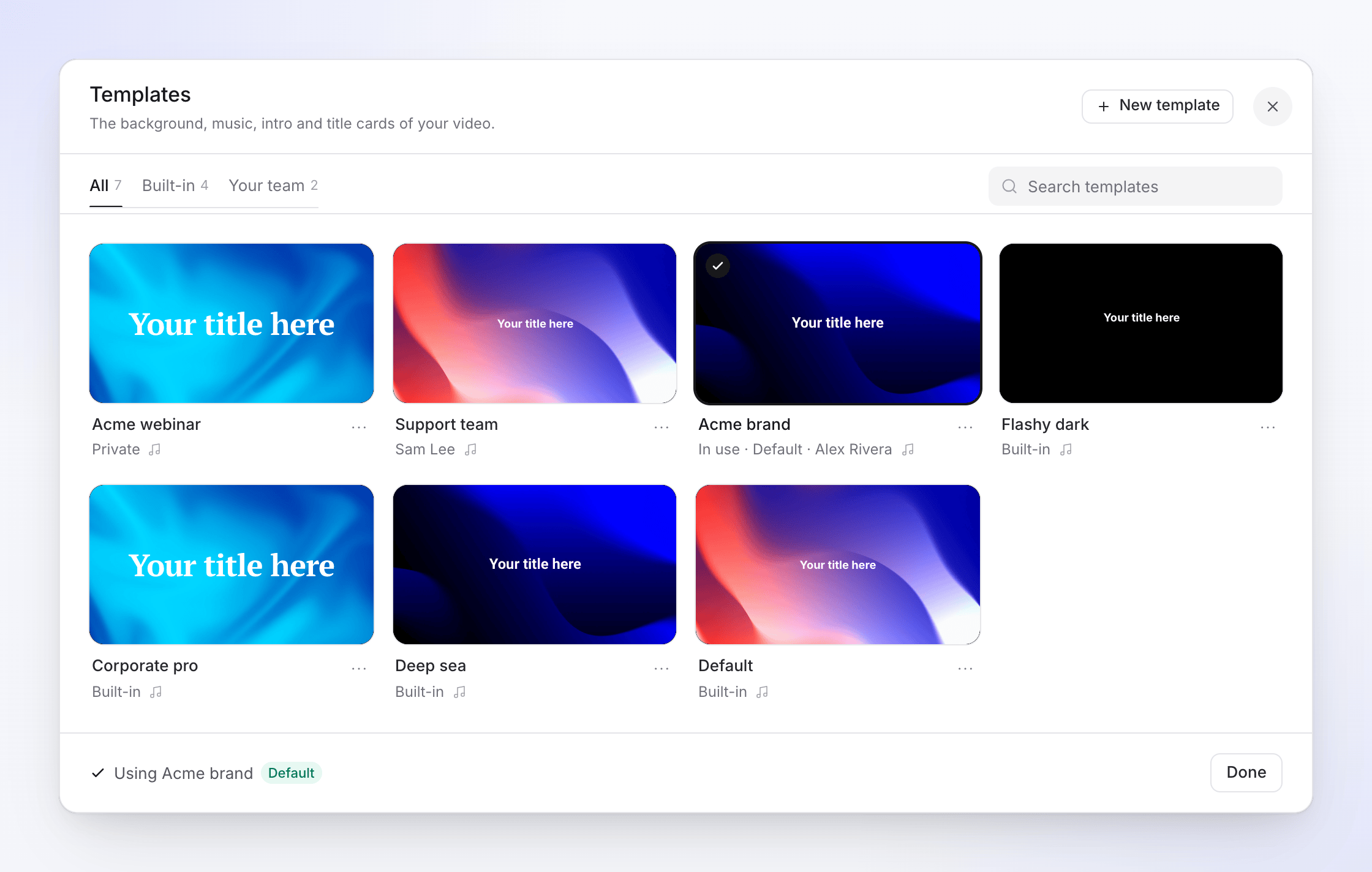Select the Deep sea template thumbnail
The height and width of the screenshot is (872, 1372).
tap(535, 565)
